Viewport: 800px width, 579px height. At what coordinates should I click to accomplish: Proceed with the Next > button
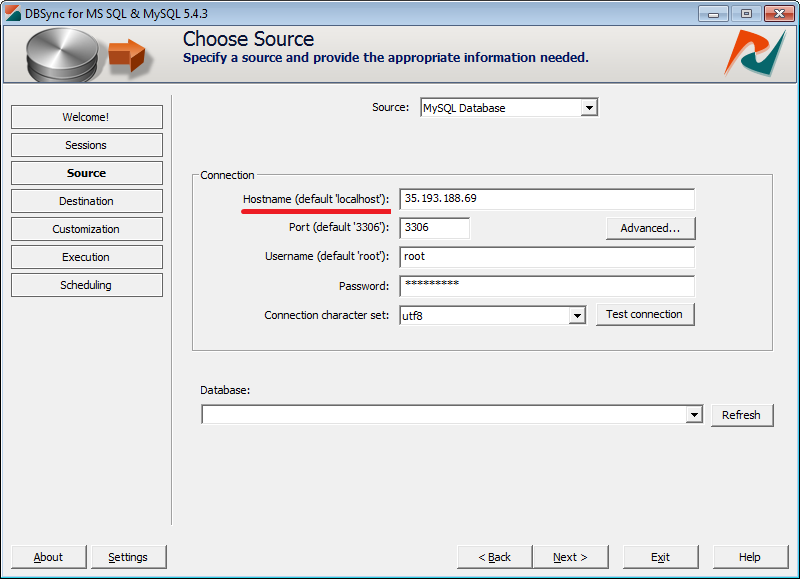[x=570, y=557]
